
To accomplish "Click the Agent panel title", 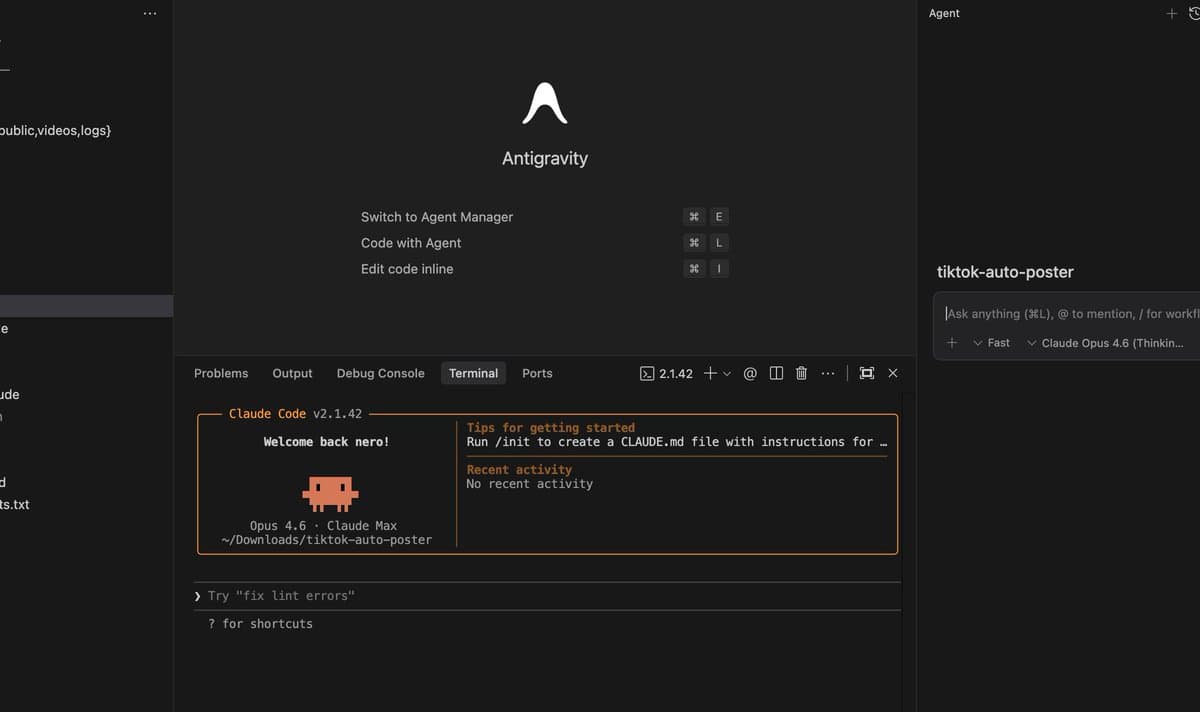I will 944,14.
